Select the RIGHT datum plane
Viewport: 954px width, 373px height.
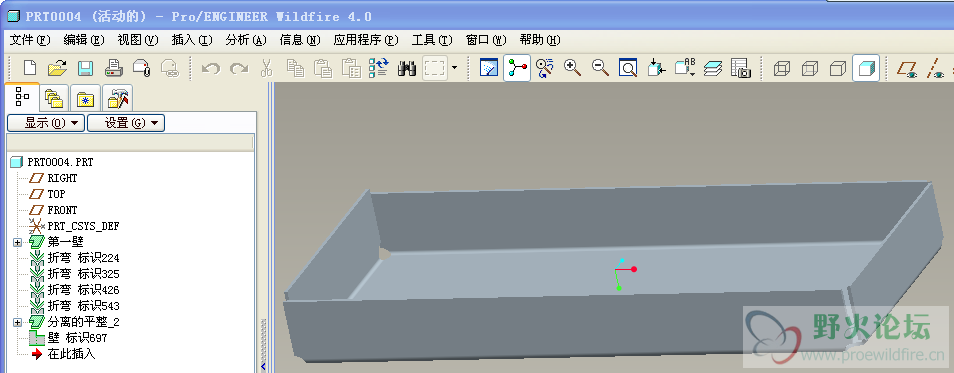[x=62, y=178]
